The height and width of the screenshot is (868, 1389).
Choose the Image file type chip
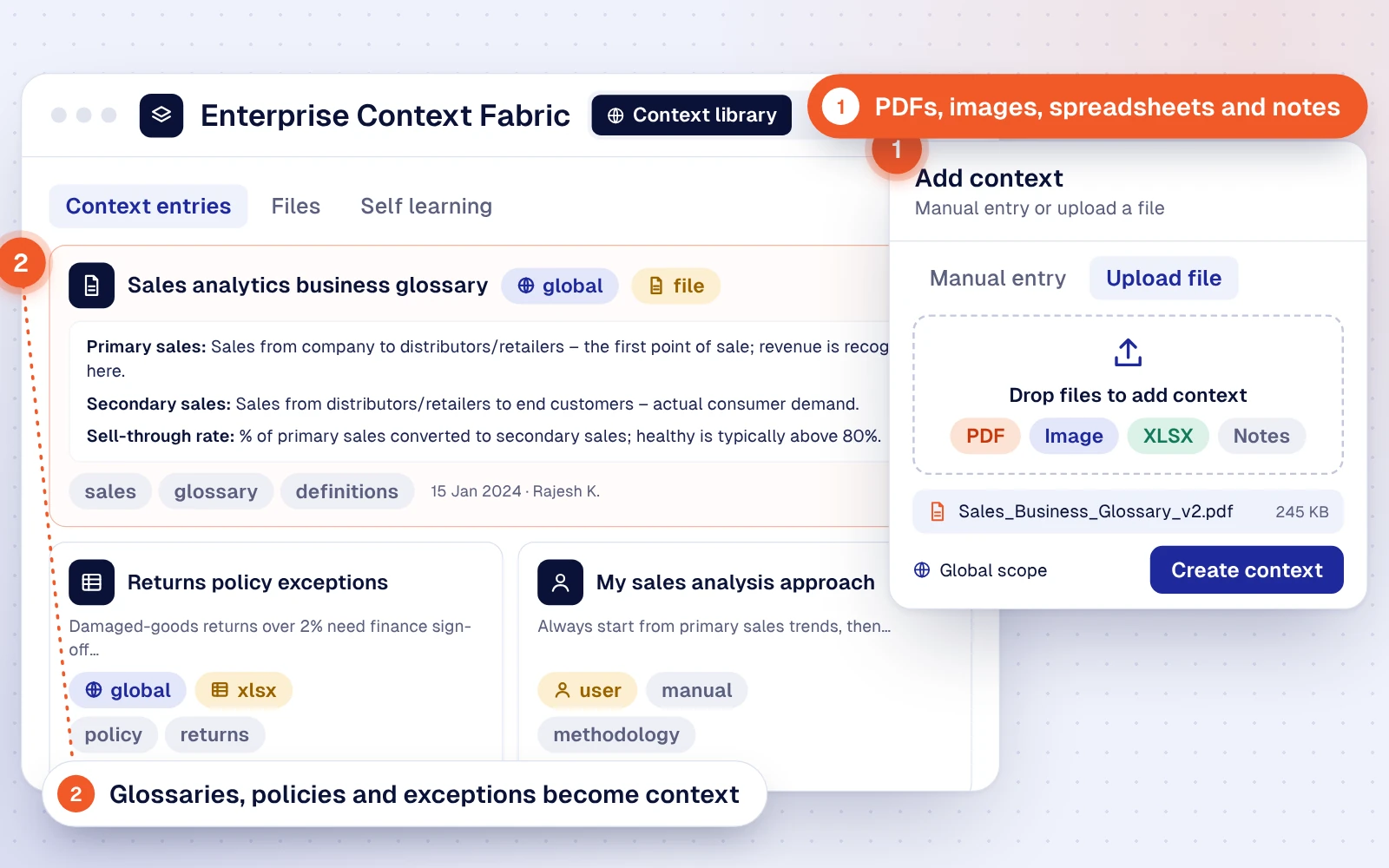click(x=1074, y=437)
